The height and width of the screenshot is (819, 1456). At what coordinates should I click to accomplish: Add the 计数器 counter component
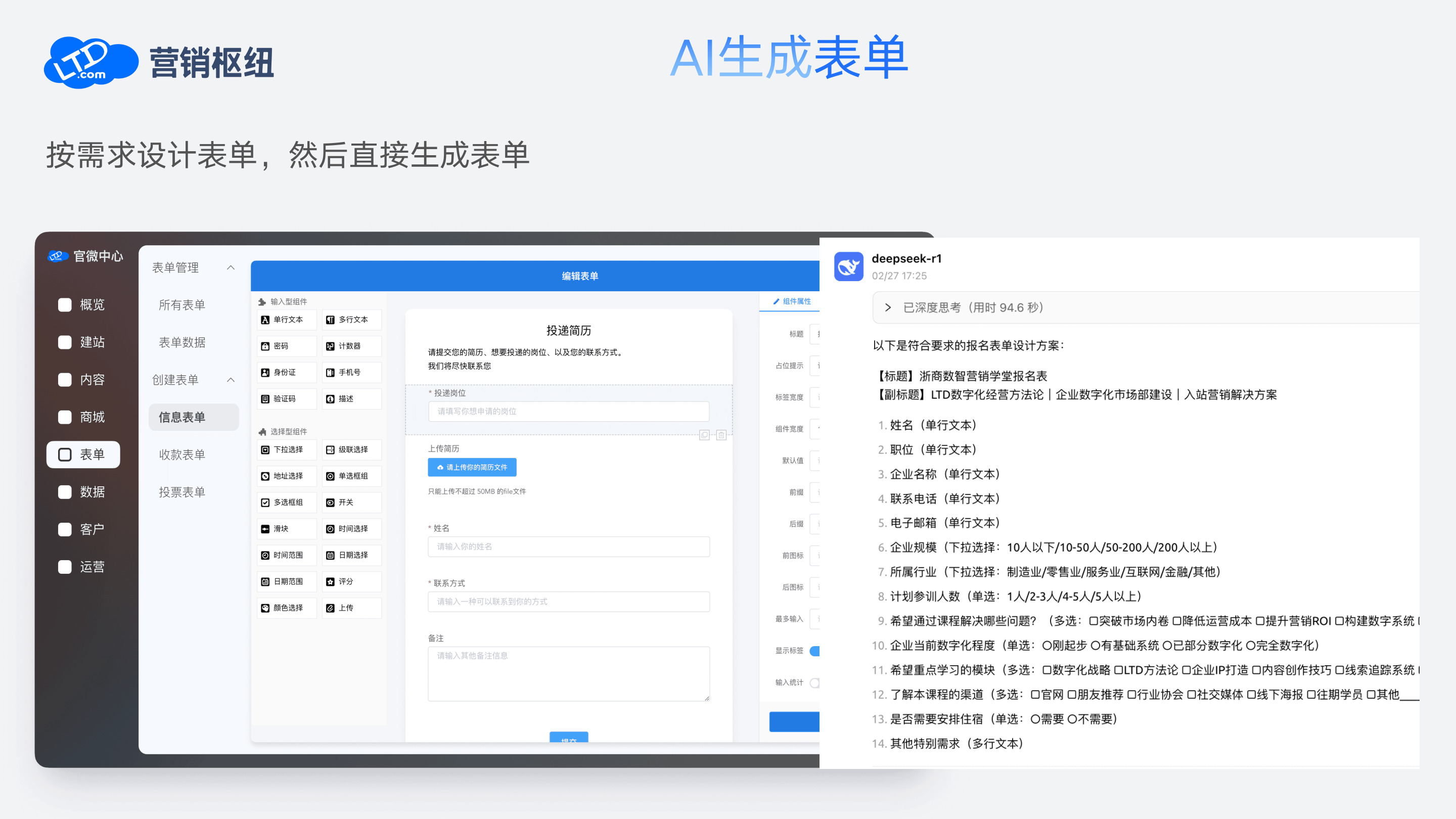click(x=351, y=346)
